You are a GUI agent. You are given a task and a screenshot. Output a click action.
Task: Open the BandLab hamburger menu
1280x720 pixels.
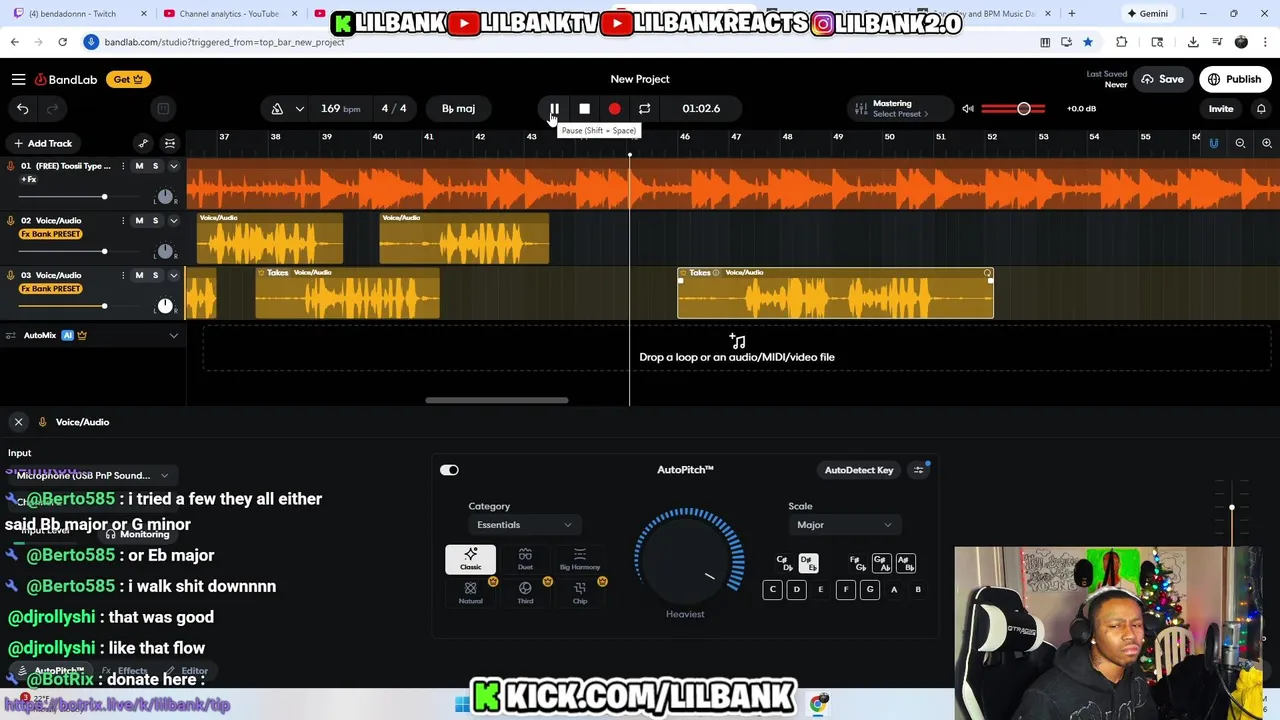(18, 79)
